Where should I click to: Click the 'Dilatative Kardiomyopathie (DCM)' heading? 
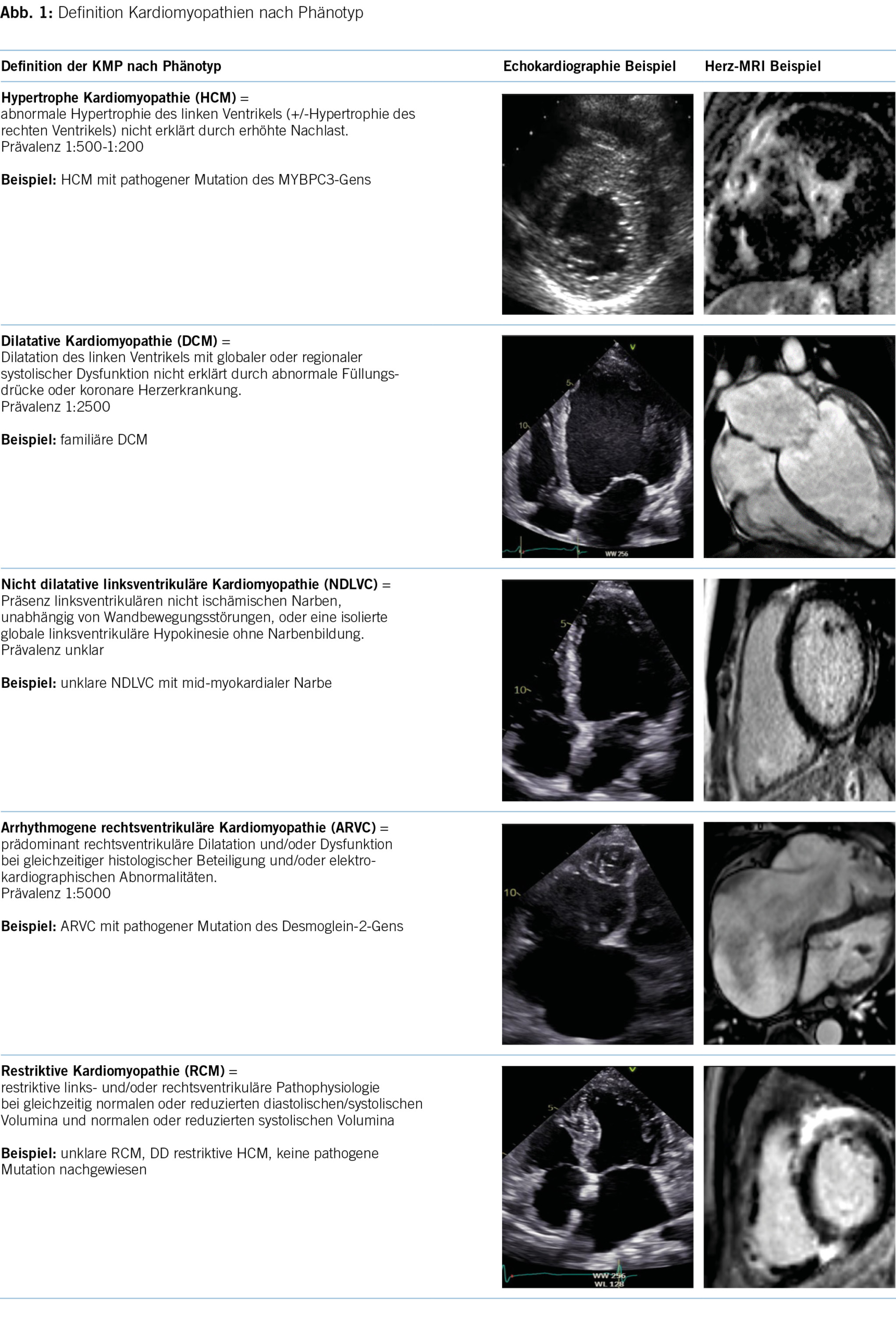pyautogui.click(x=109, y=341)
